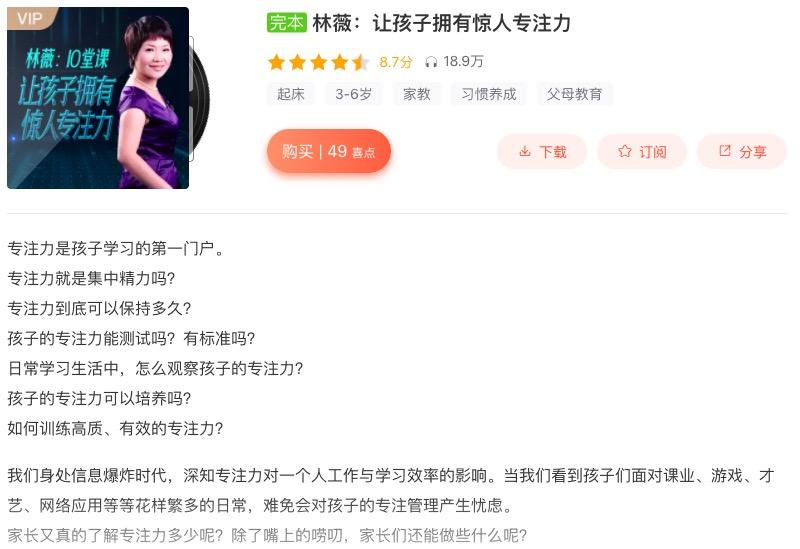Click the VIP badge on the cover
800x549 pixels.
[30, 18]
